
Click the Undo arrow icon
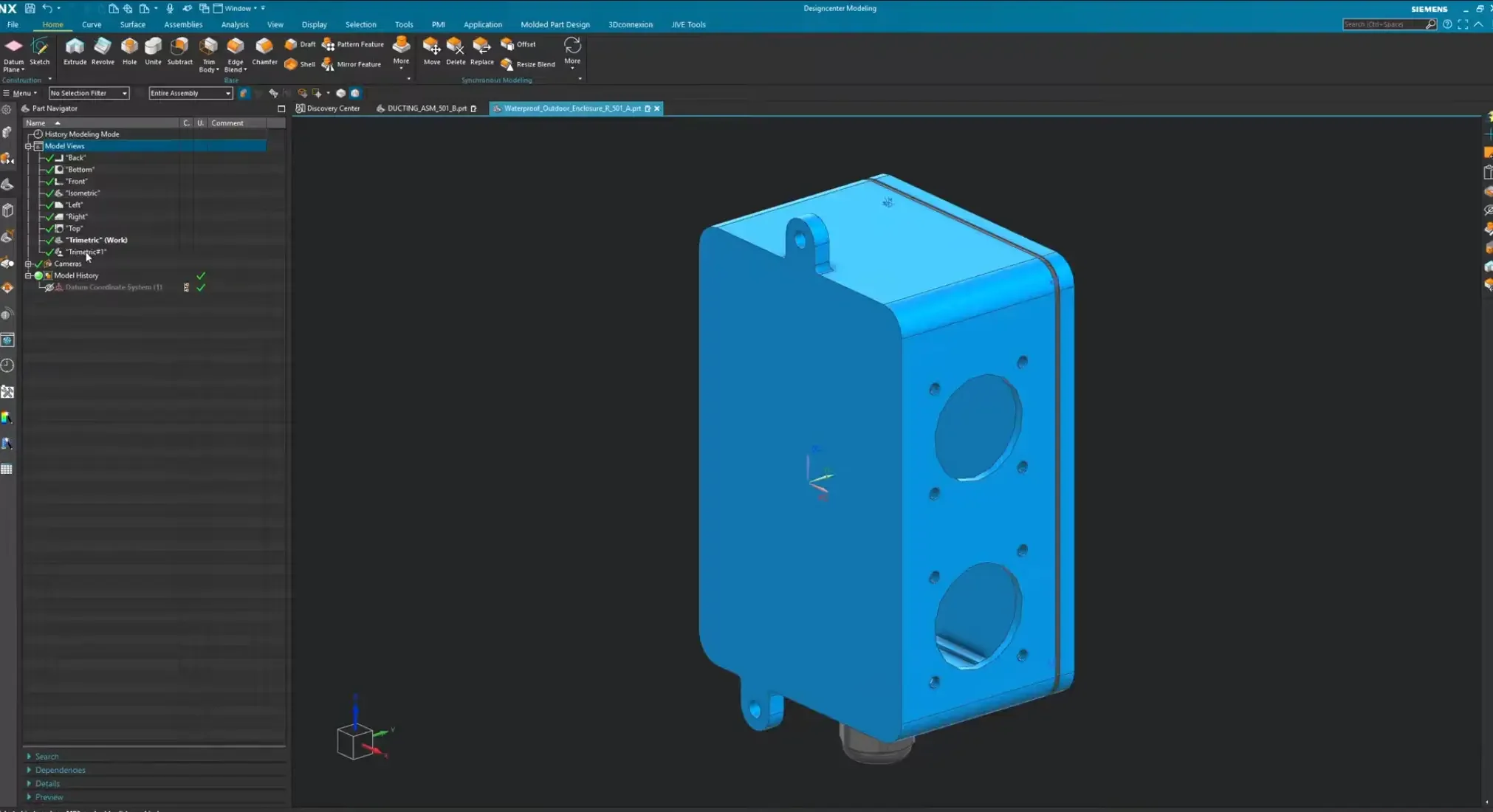[x=47, y=8]
